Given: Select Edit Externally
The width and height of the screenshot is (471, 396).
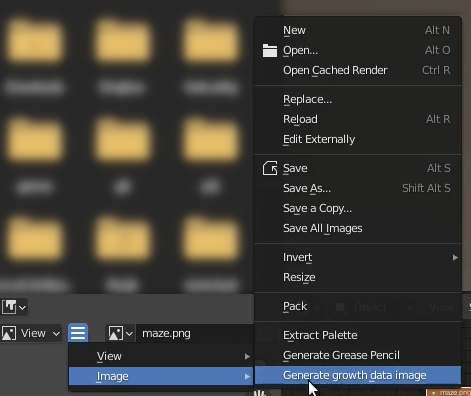Looking at the screenshot, I should [358, 139].
